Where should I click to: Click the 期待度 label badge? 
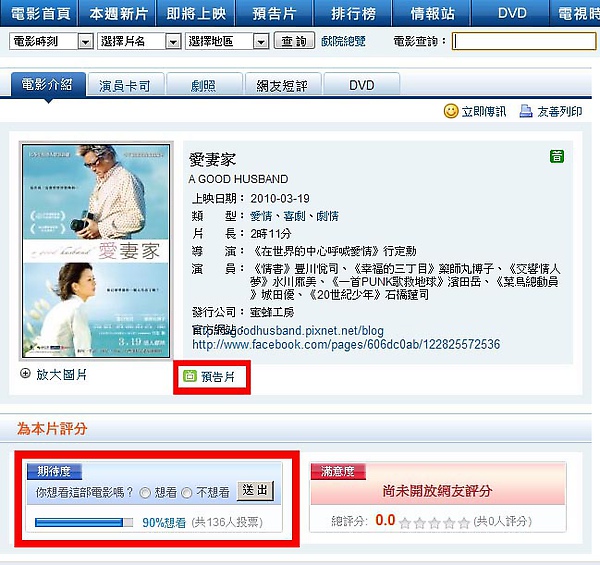(54, 471)
